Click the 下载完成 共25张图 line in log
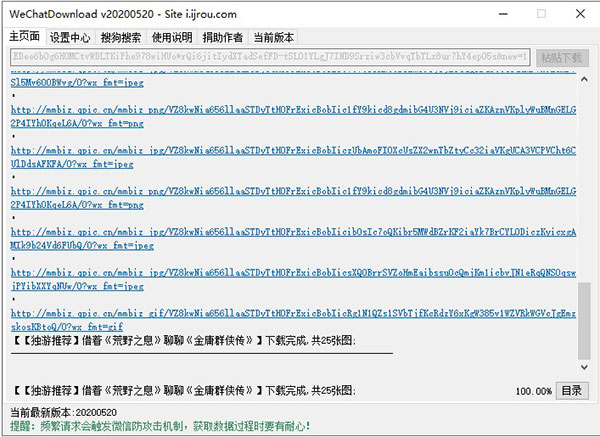The height and width of the screenshot is (437, 600). 184,340
